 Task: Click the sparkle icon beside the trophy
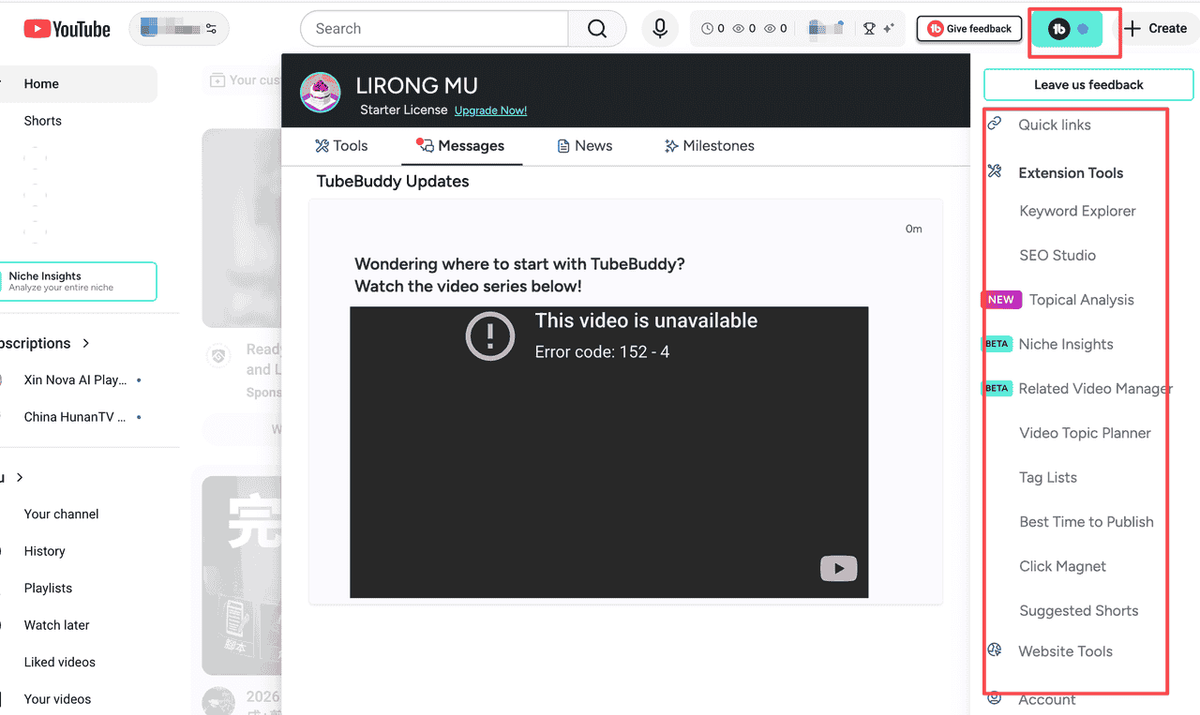pyautogui.click(x=888, y=29)
